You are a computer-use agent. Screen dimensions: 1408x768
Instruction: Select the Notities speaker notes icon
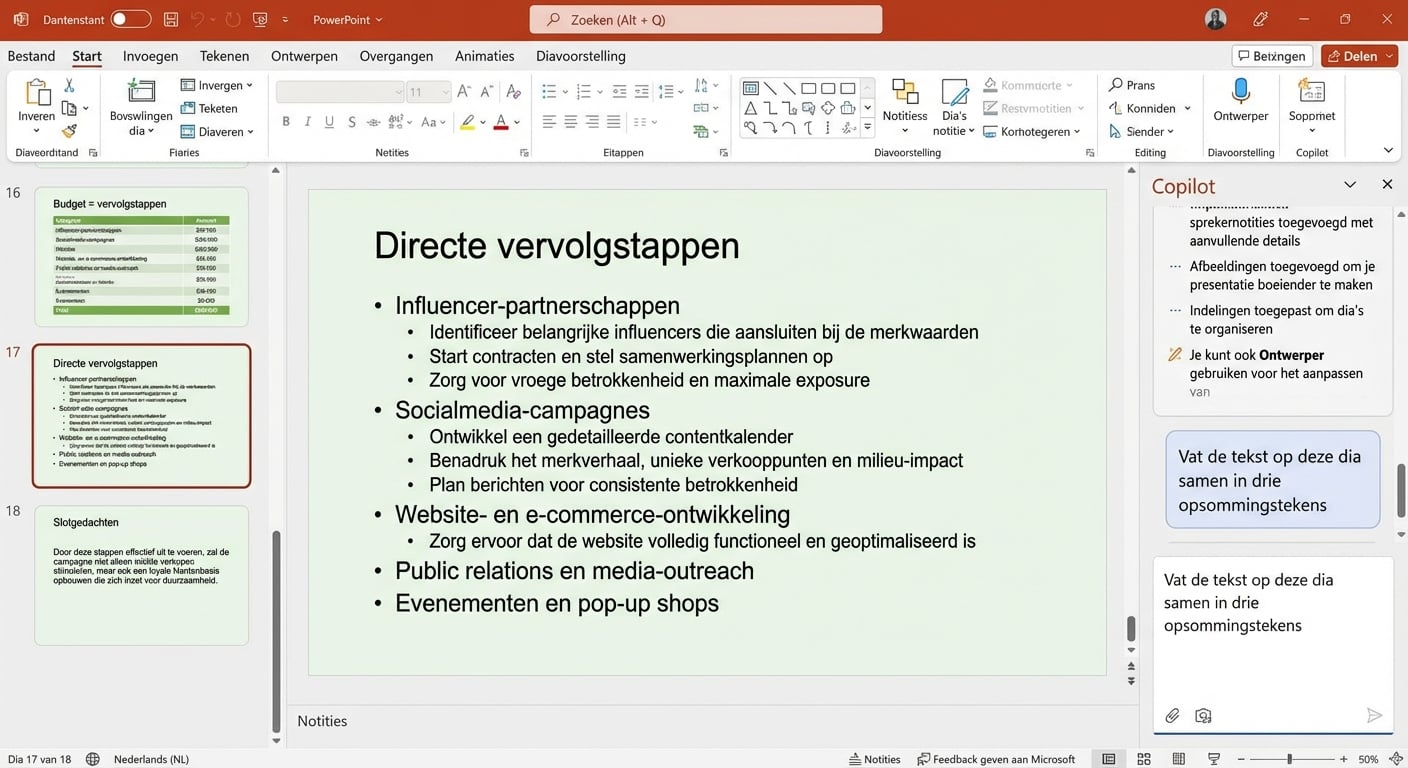click(874, 759)
